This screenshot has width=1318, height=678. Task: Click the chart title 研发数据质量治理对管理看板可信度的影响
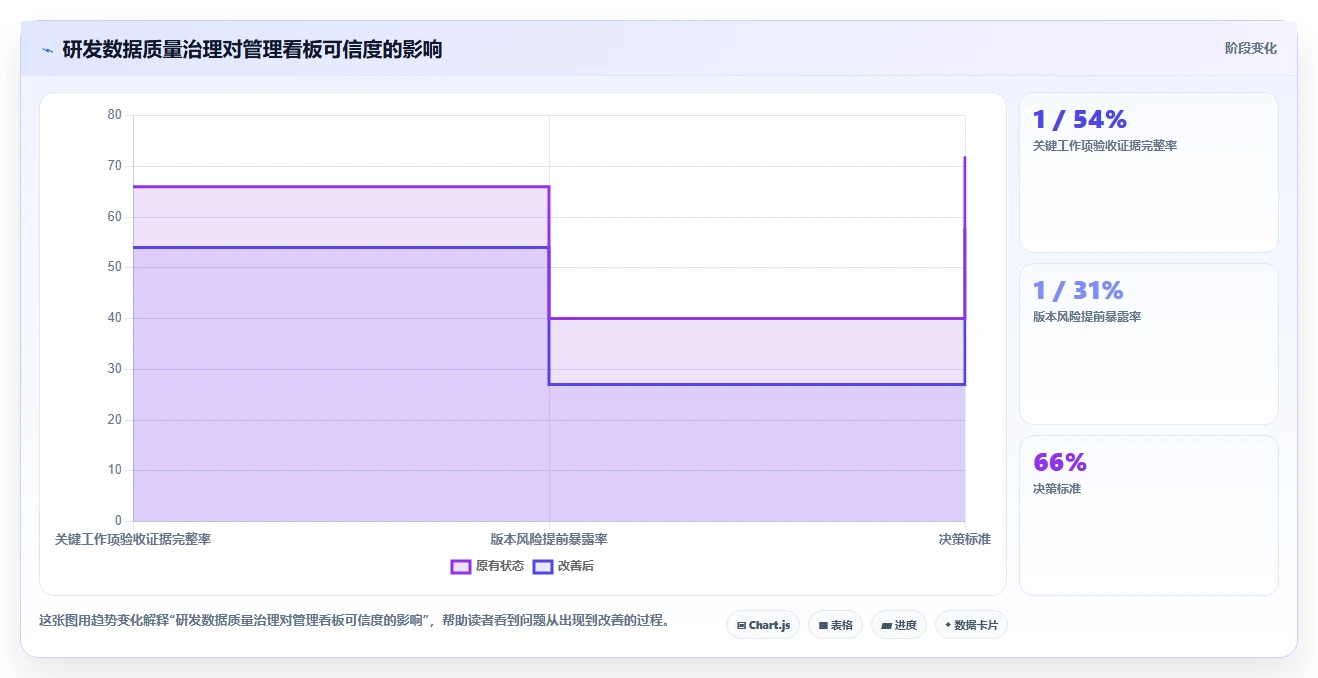(252, 49)
